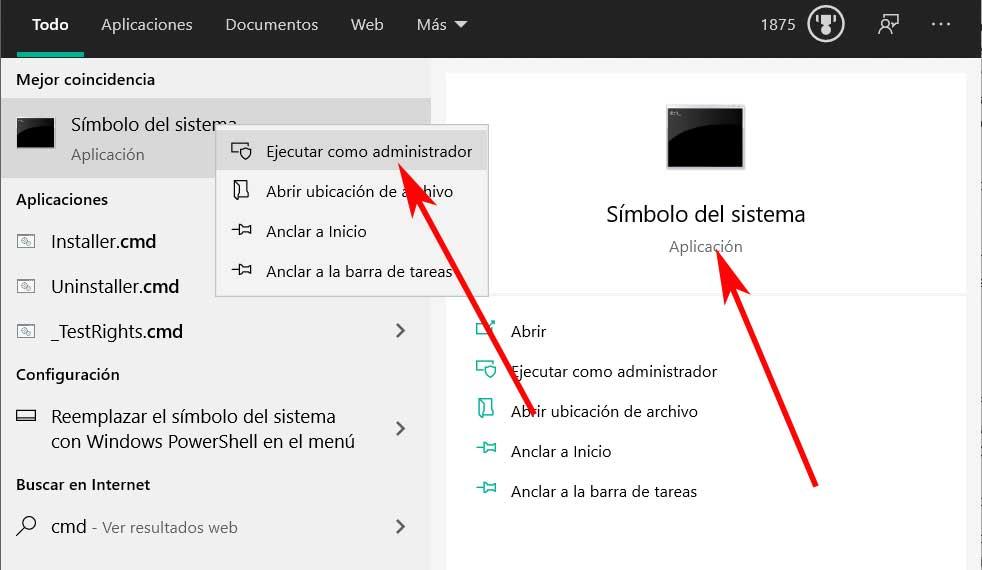Click the Configuración section heading

pos(68,375)
